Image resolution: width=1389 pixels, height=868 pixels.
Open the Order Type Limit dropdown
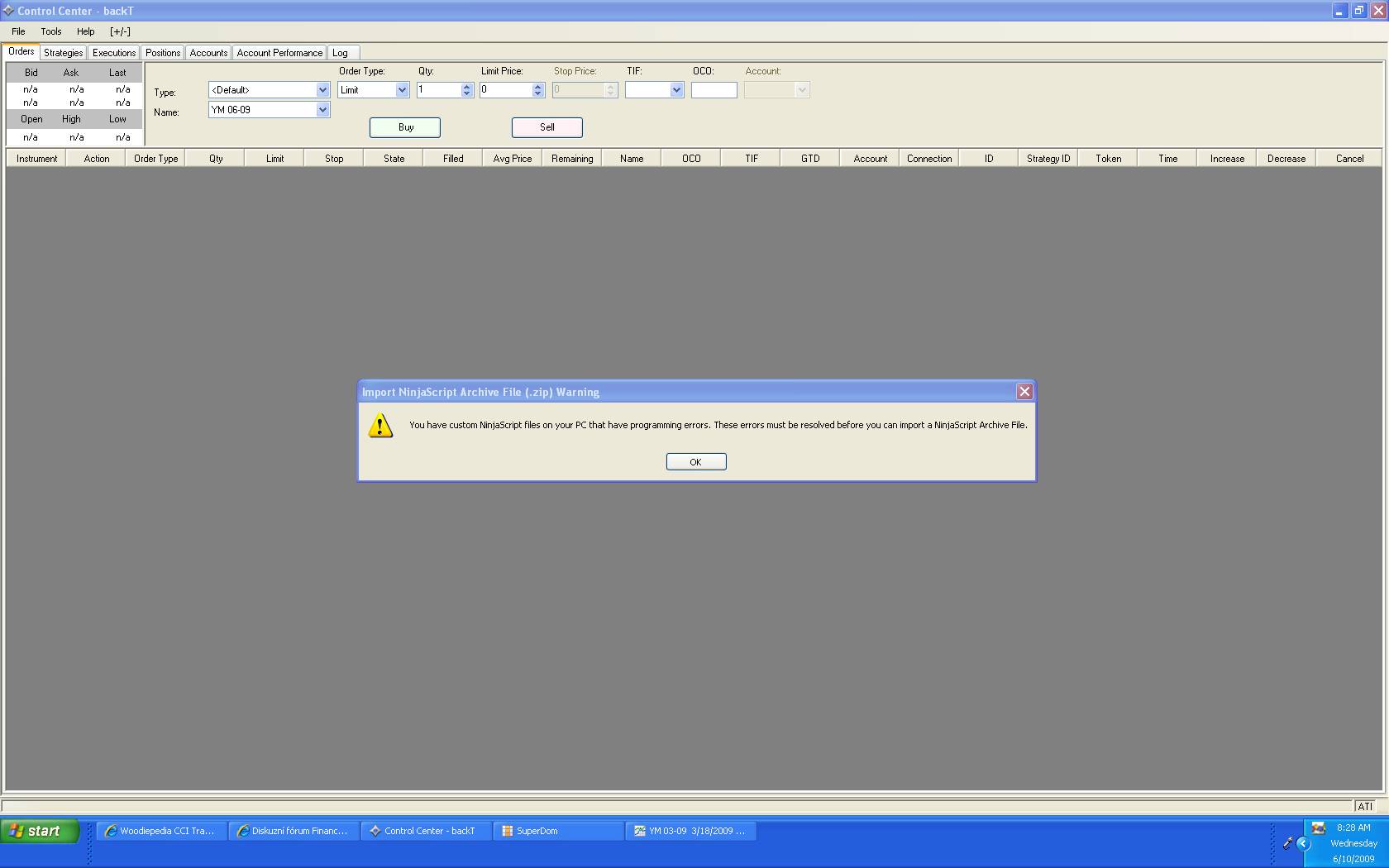coord(402,90)
